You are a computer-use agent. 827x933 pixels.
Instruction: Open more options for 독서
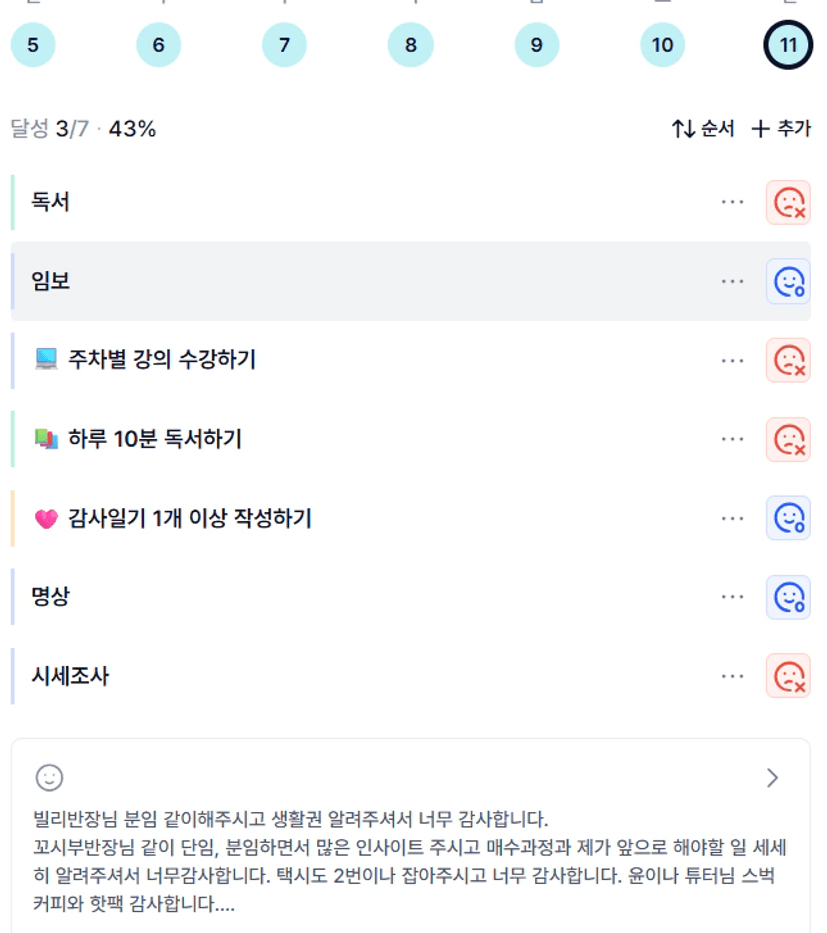pos(733,202)
